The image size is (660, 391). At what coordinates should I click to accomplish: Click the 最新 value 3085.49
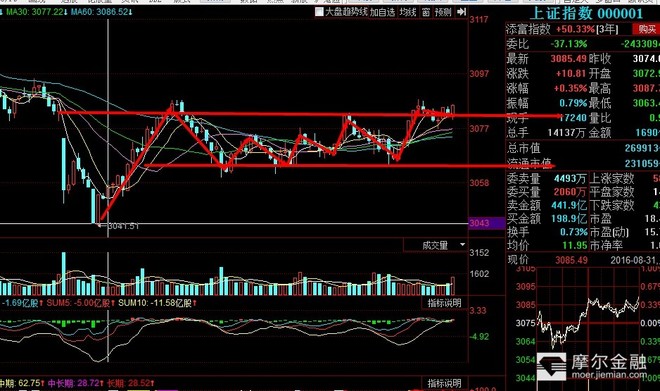[x=568, y=59]
